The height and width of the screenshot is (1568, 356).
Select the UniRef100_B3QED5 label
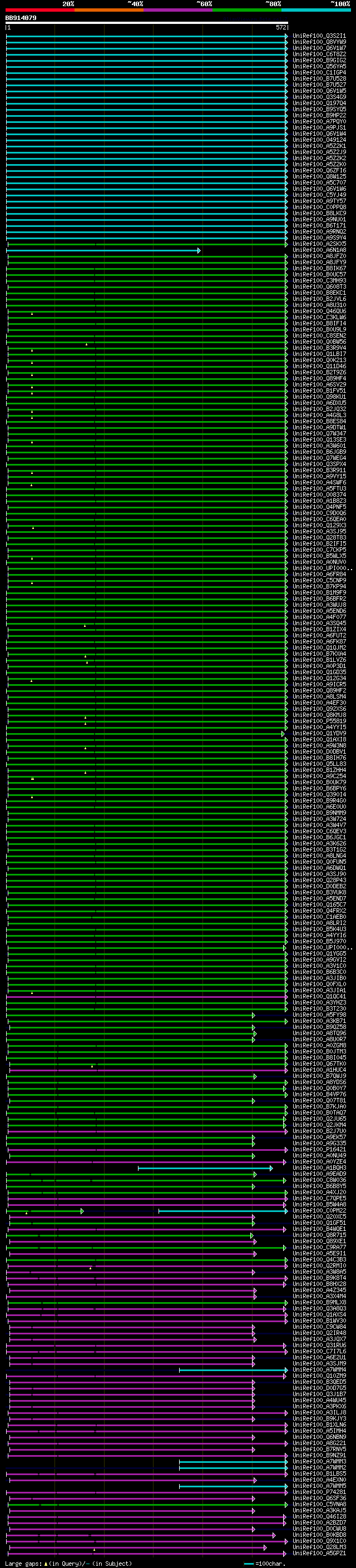point(319,1382)
